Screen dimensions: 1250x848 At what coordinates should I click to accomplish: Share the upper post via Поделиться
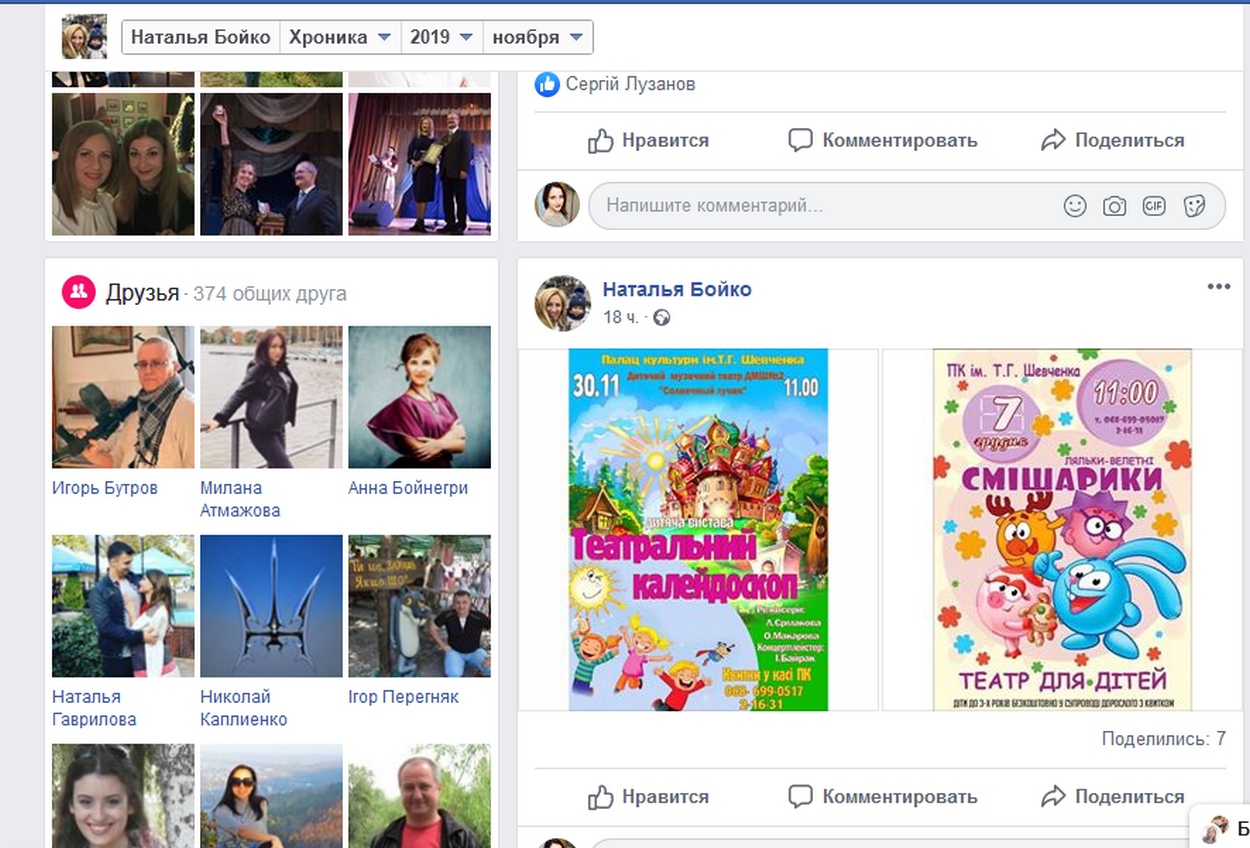[1112, 141]
